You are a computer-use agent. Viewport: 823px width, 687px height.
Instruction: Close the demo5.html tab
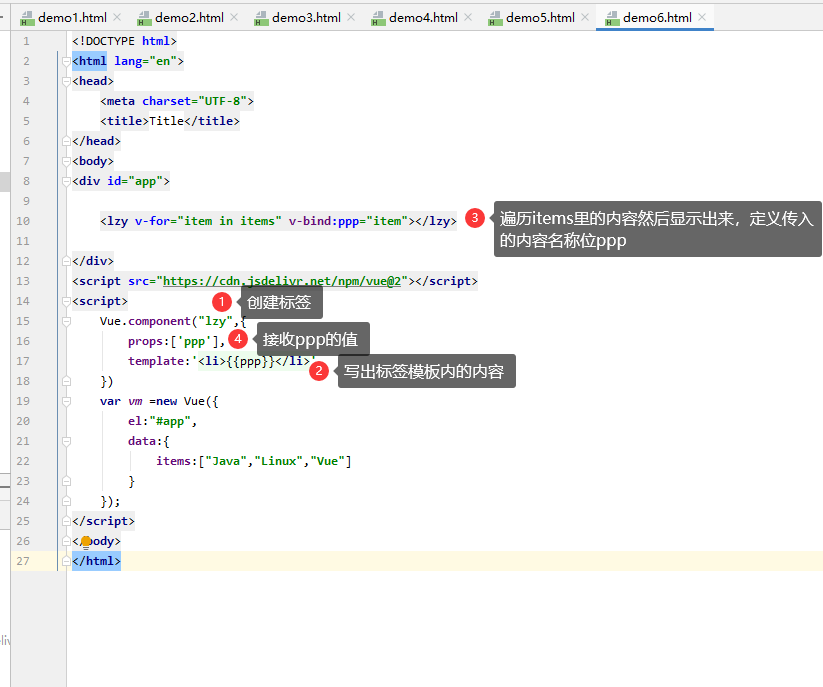(585, 17)
